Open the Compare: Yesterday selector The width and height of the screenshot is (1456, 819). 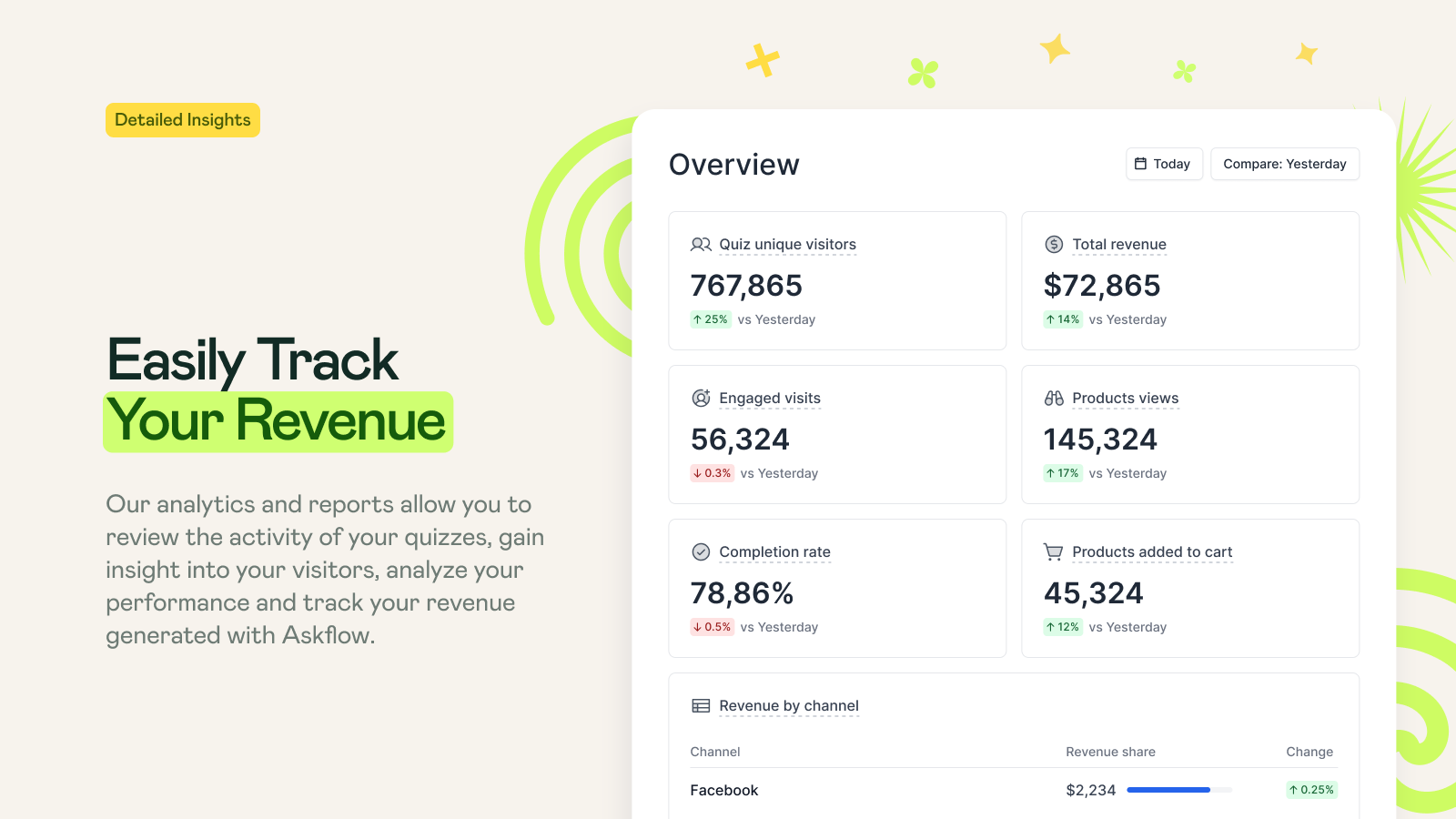[1285, 164]
